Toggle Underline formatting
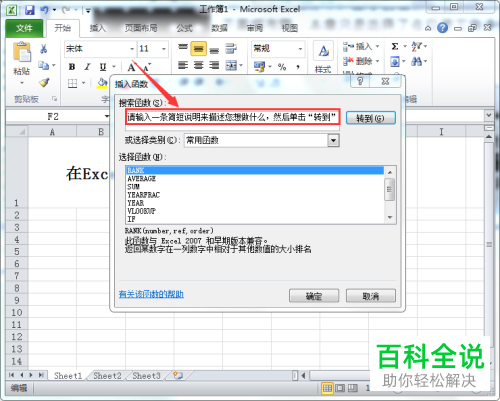The height and width of the screenshot is (401, 500). tap(103, 67)
